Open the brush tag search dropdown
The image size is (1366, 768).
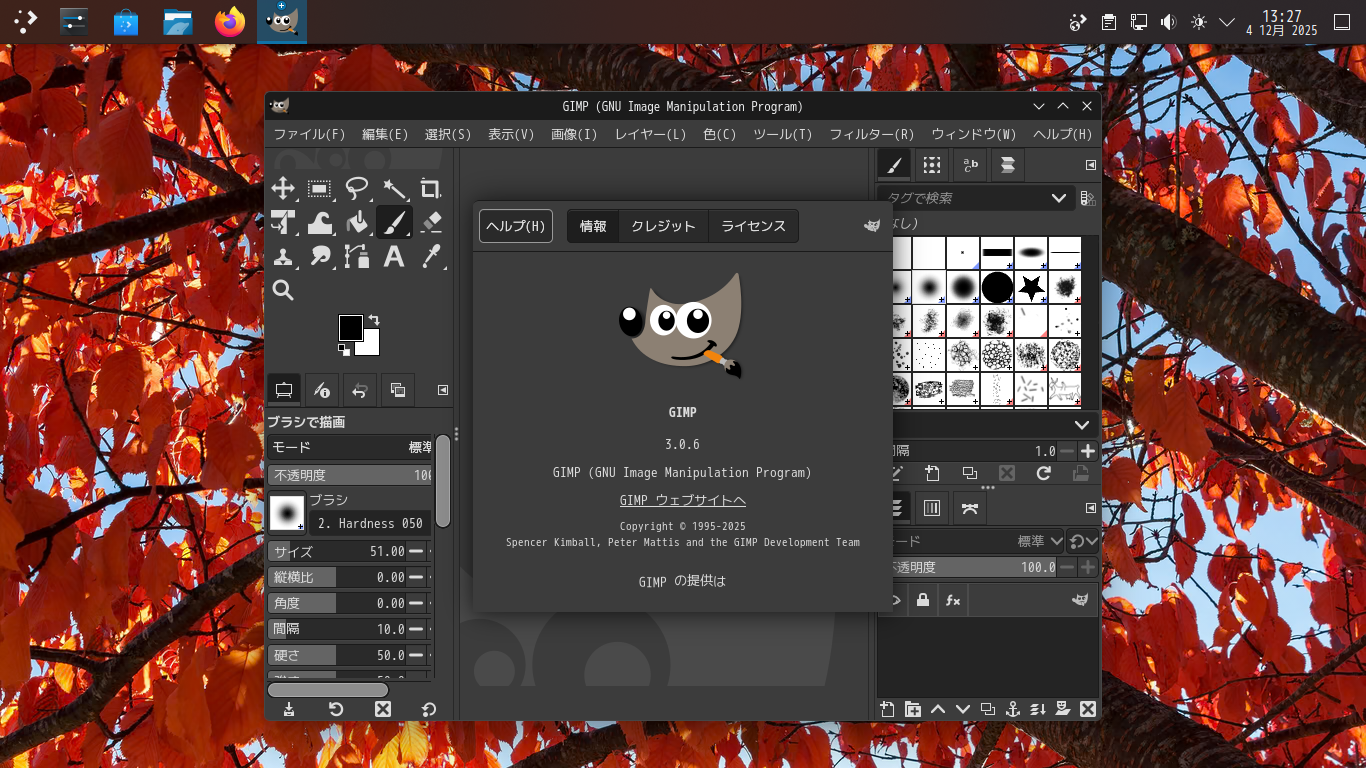coord(1058,198)
